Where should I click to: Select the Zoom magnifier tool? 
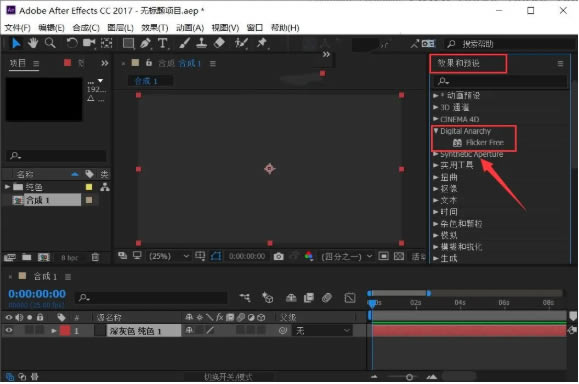coord(50,43)
